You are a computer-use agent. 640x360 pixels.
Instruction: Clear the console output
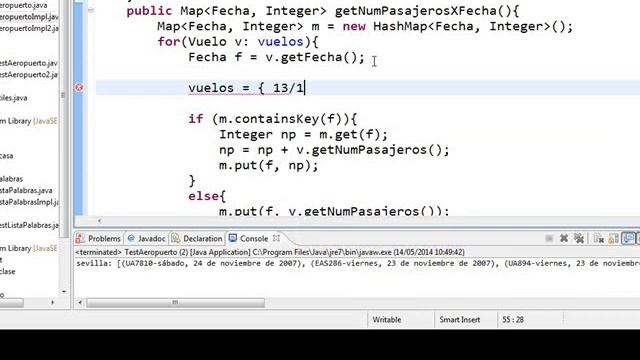coord(598,238)
